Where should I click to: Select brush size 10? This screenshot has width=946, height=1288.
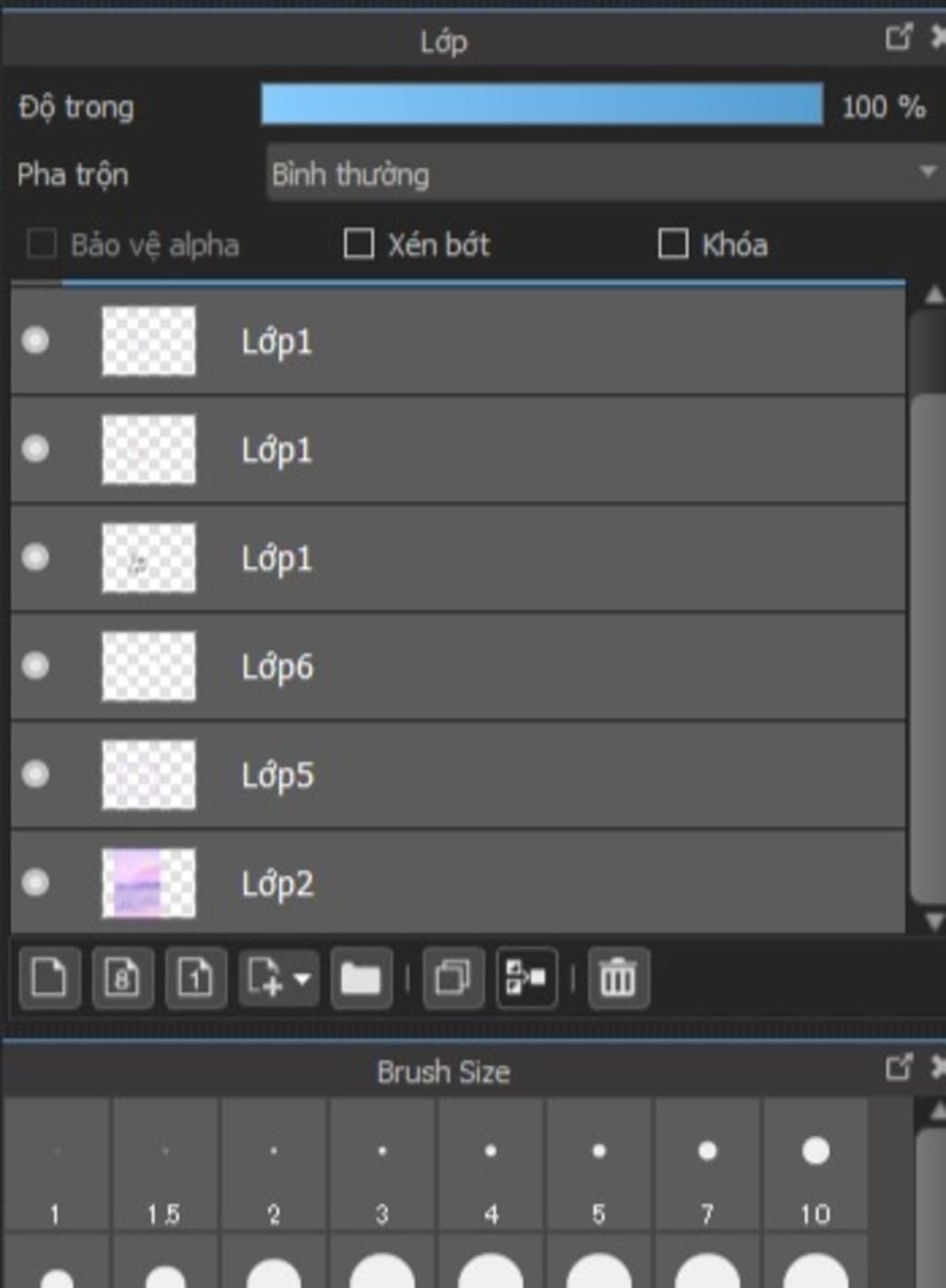(815, 1164)
